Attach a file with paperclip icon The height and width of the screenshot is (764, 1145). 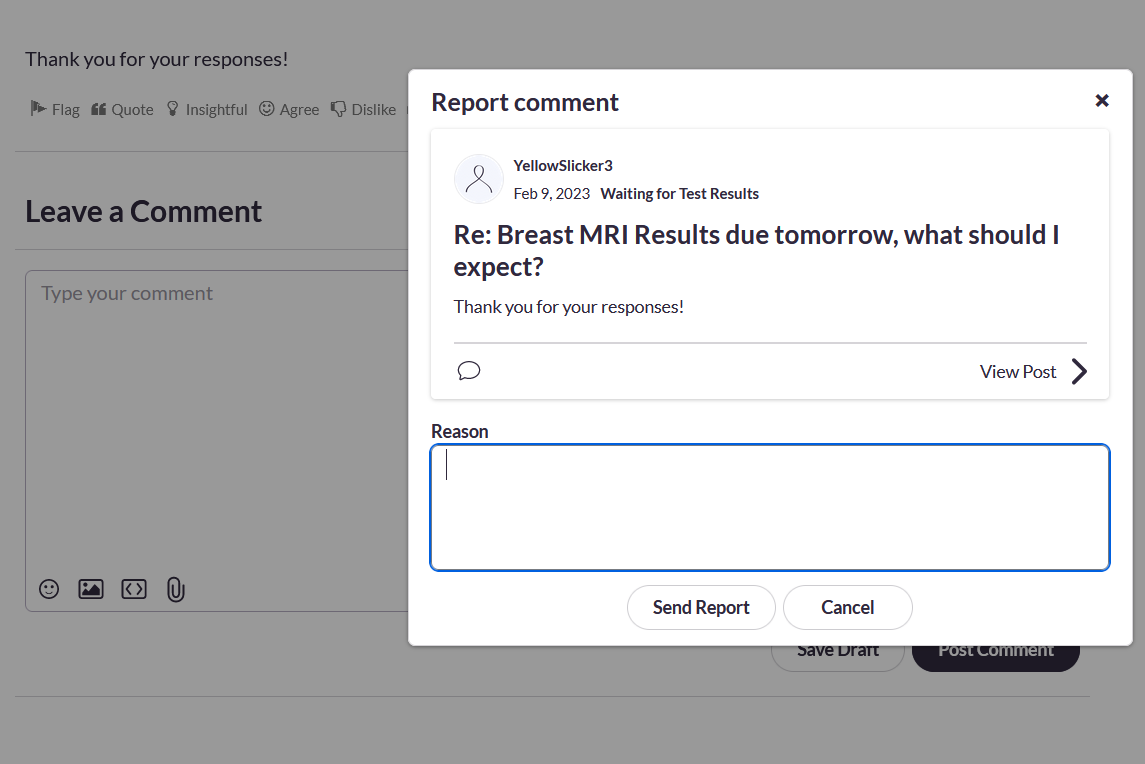[175, 589]
